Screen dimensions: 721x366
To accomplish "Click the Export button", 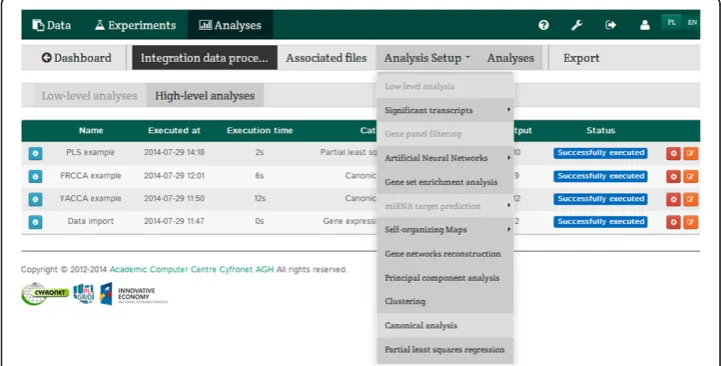I will (581, 58).
